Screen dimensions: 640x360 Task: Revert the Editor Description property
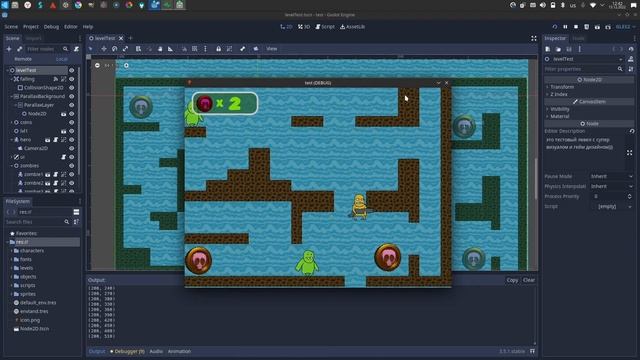(x=632, y=131)
